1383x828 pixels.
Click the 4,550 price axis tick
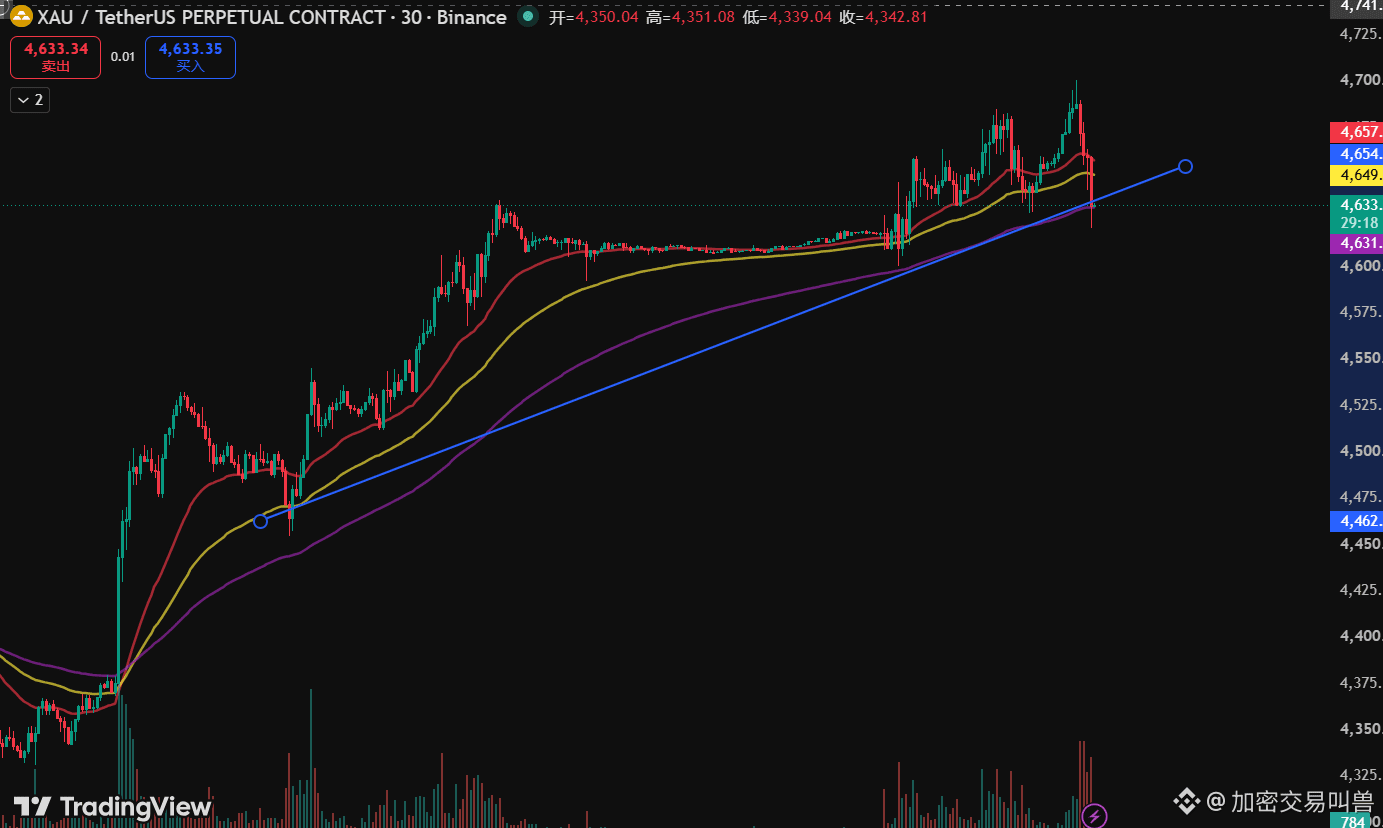[1361, 358]
